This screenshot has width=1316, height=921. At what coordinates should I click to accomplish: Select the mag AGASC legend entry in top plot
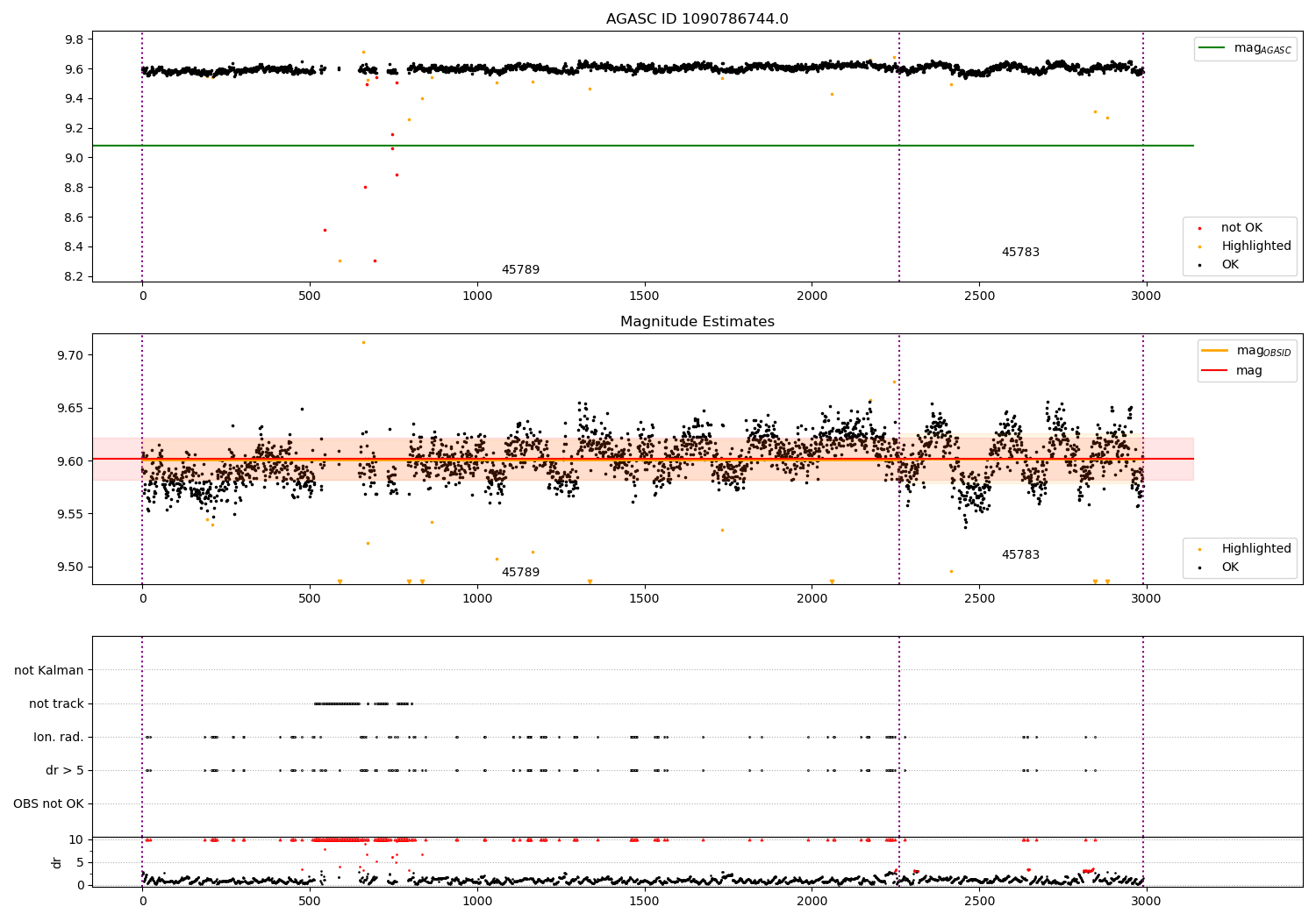pyautogui.click(x=1245, y=48)
